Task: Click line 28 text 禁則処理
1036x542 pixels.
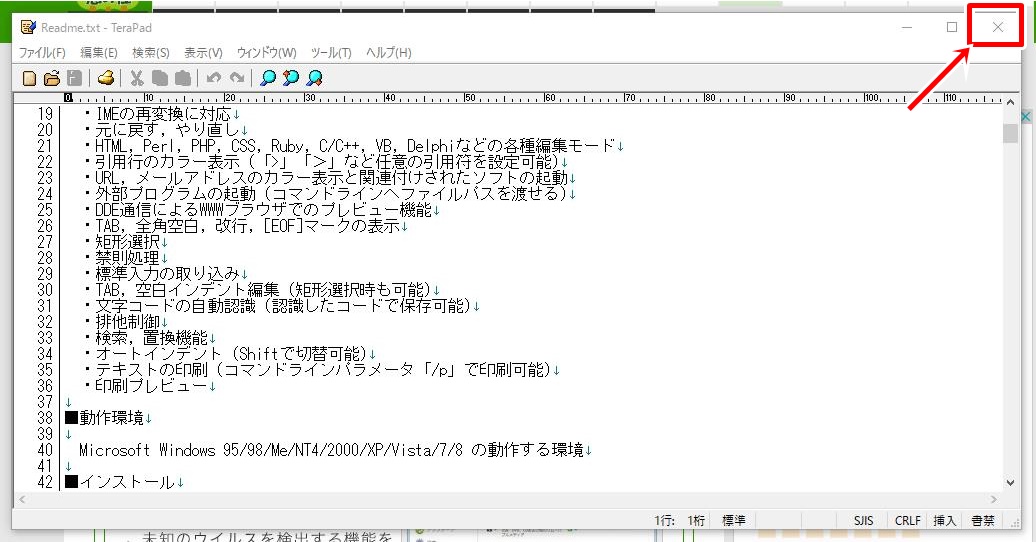Action: click(x=128, y=258)
